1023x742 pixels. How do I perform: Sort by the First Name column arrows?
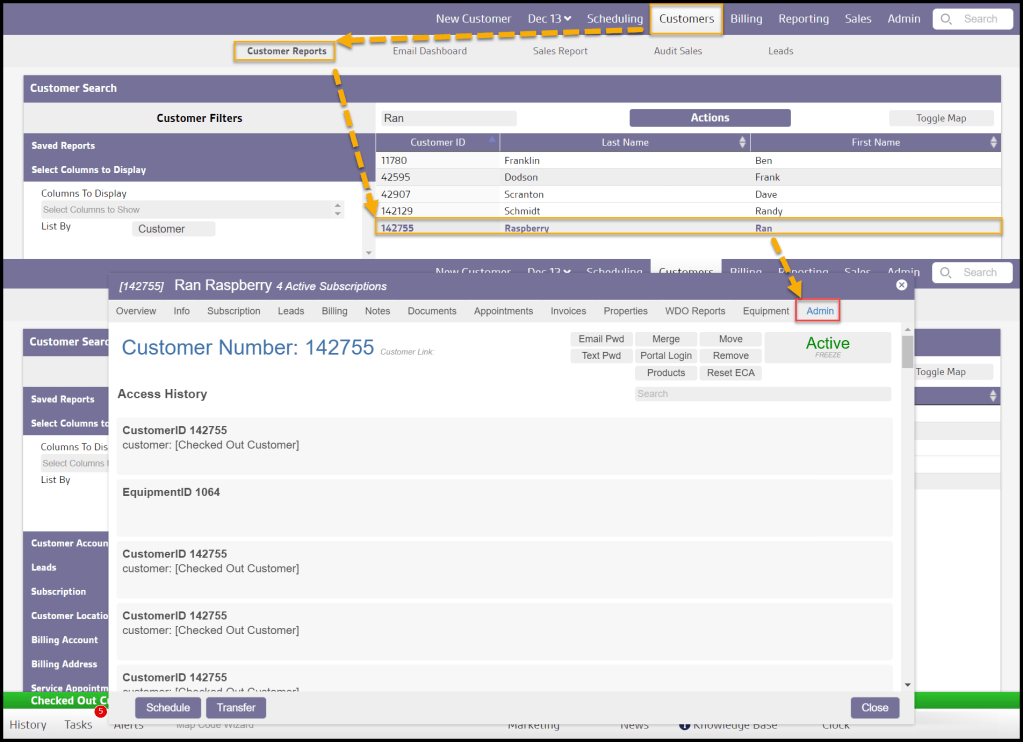[x=993, y=143]
